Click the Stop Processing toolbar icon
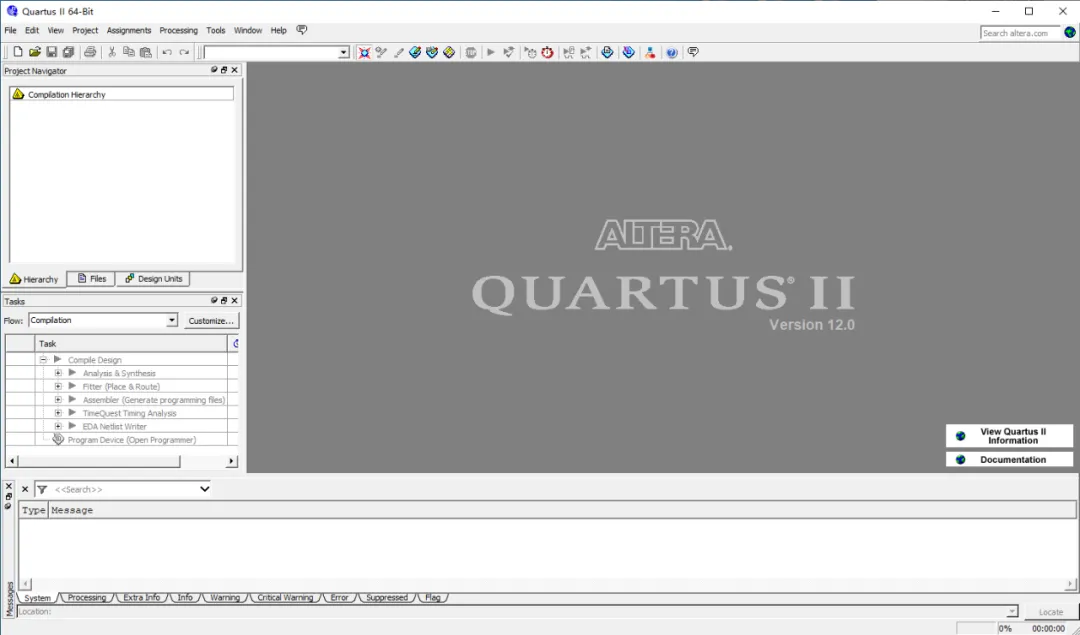Screen dimensions: 1080x635 (470, 52)
